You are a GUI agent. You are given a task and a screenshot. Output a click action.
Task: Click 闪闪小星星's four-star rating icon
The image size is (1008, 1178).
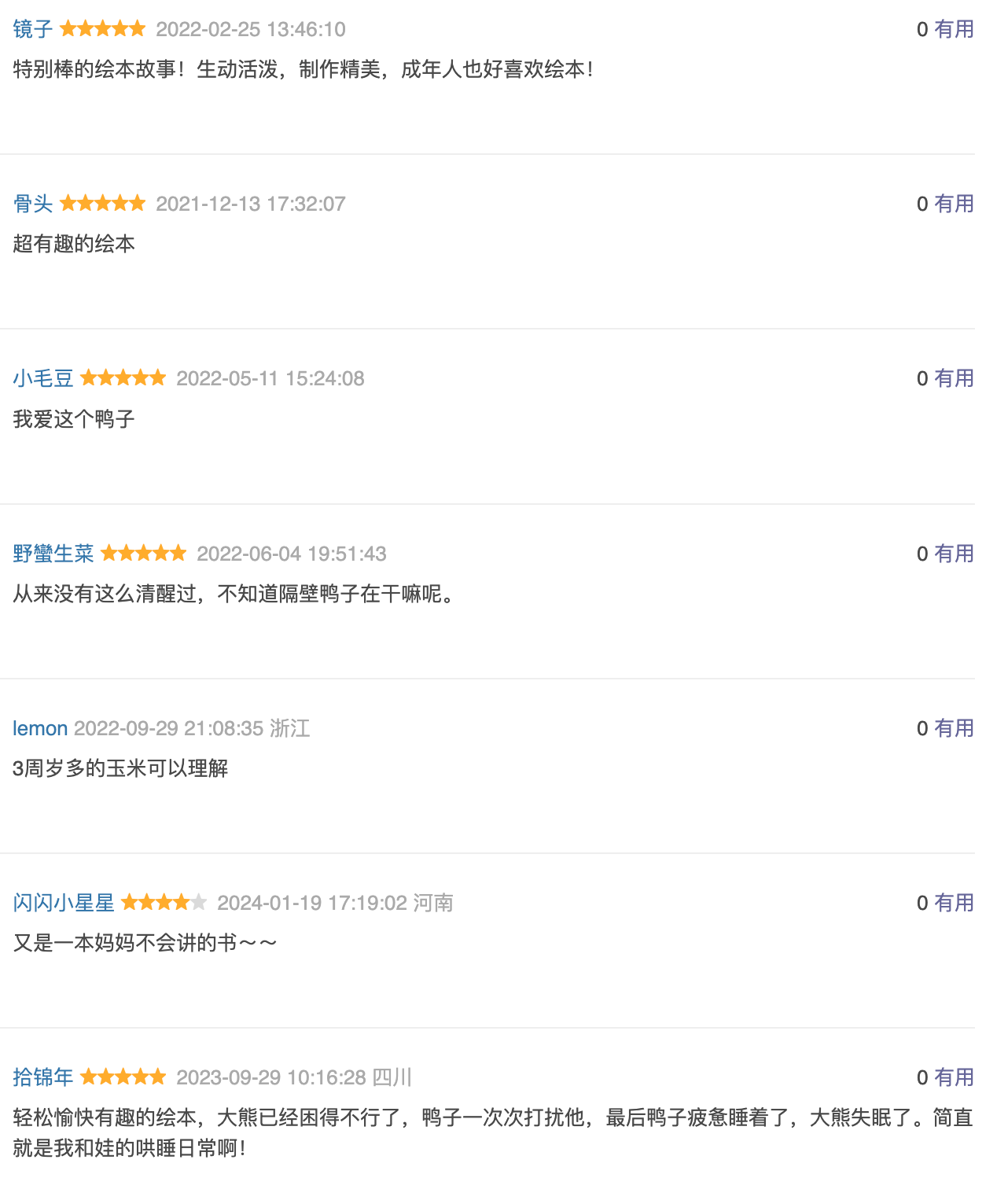click(164, 903)
